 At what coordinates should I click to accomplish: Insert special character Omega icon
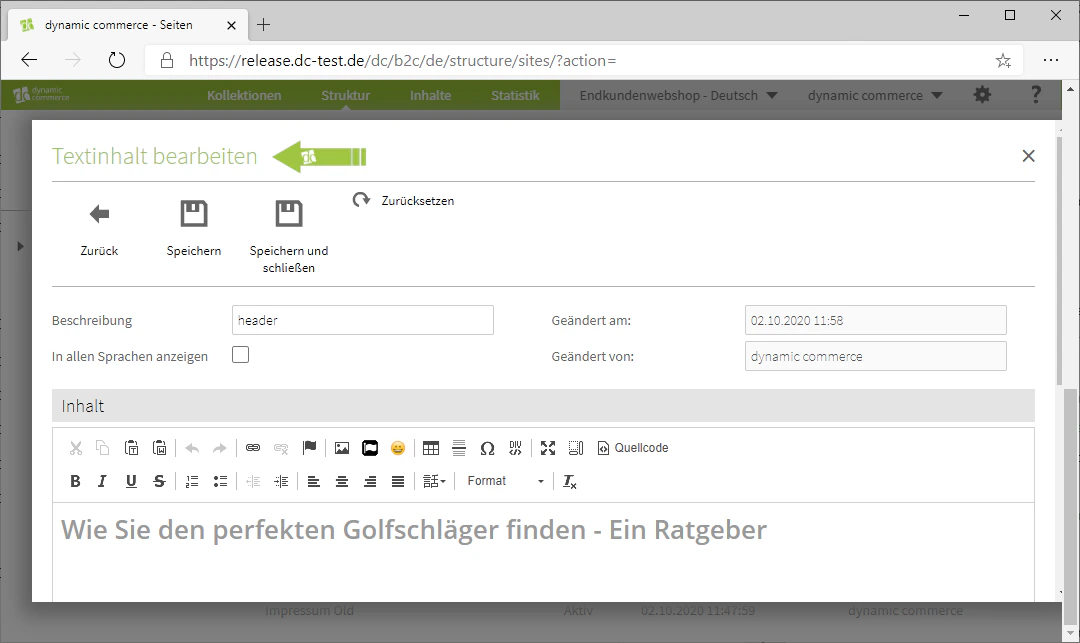487,448
